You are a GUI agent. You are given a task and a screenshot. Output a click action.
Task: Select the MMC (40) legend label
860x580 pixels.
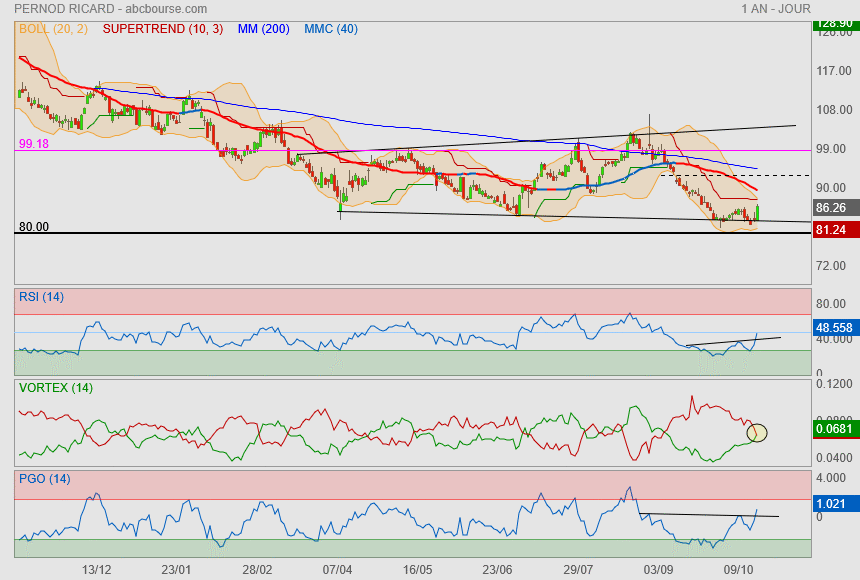pos(330,29)
